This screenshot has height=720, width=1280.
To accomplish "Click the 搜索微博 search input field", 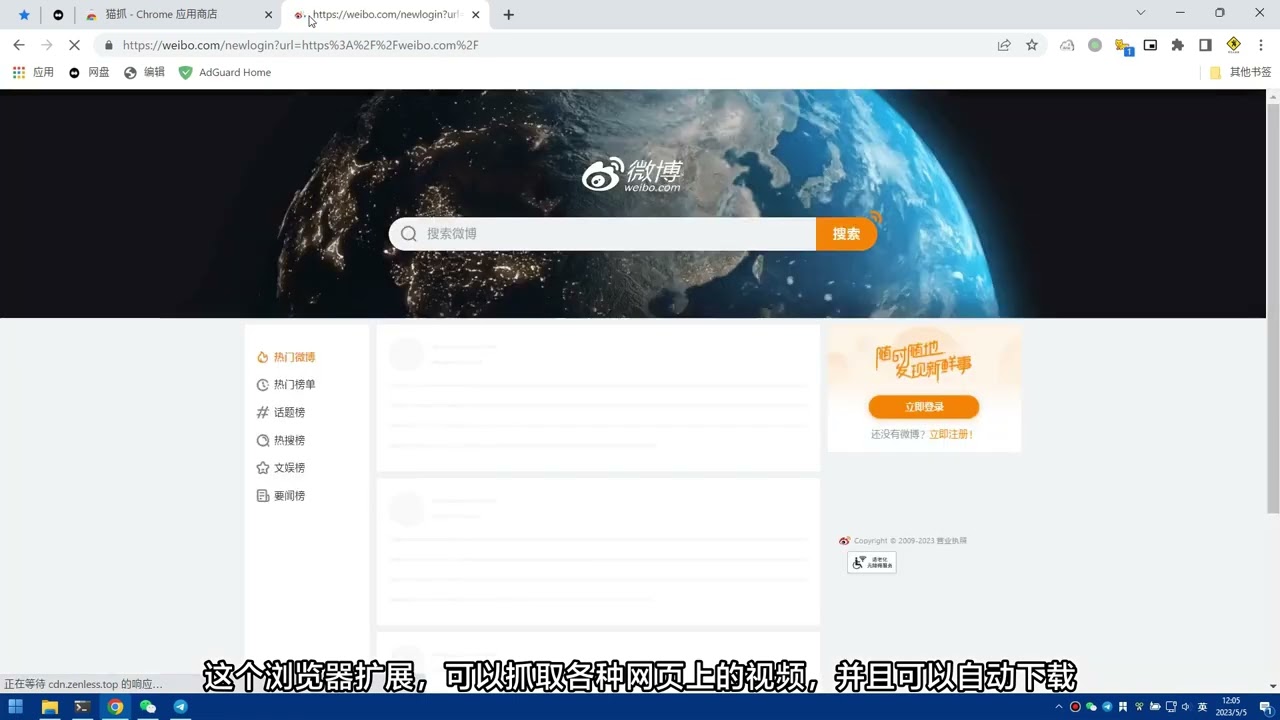I will pyautogui.click(x=603, y=234).
